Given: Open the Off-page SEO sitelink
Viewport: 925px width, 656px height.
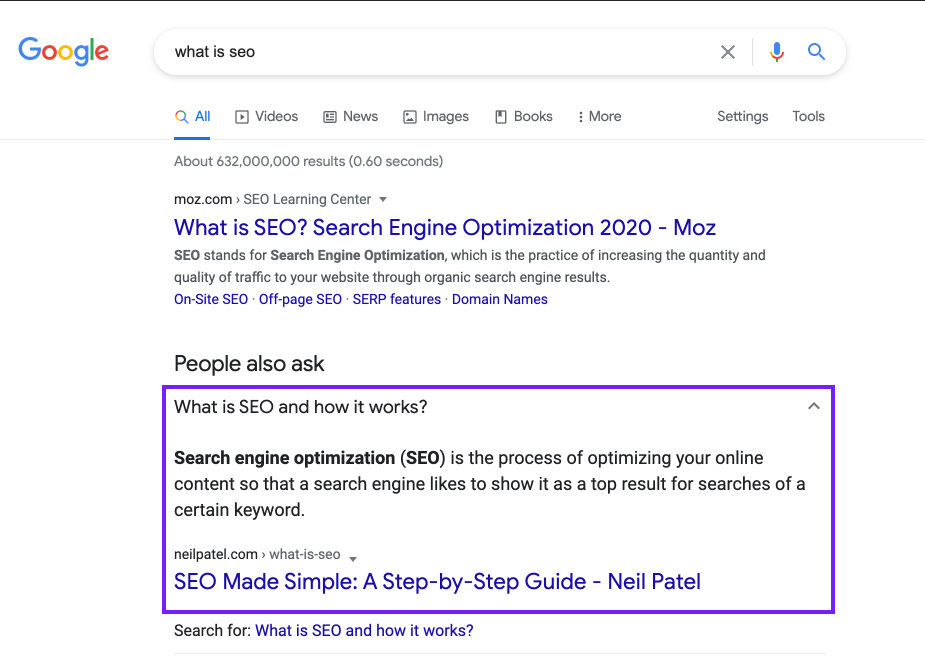Looking at the screenshot, I should pyautogui.click(x=300, y=300).
